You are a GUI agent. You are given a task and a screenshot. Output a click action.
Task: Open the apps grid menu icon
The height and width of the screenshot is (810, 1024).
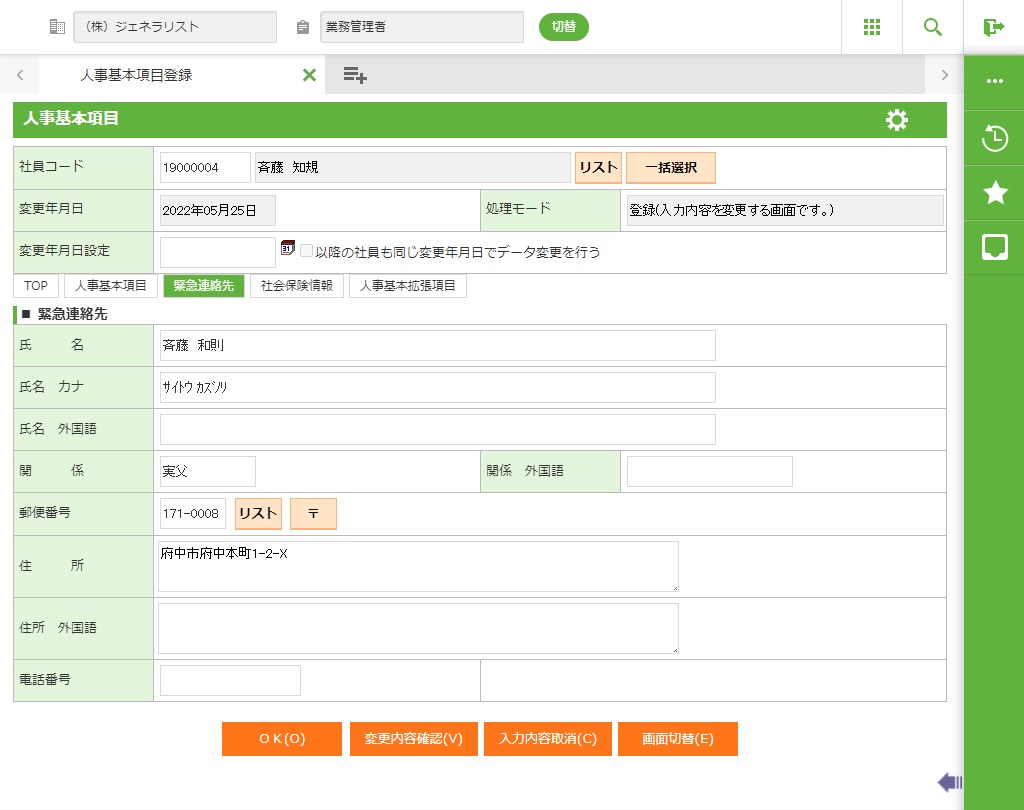pos(872,27)
